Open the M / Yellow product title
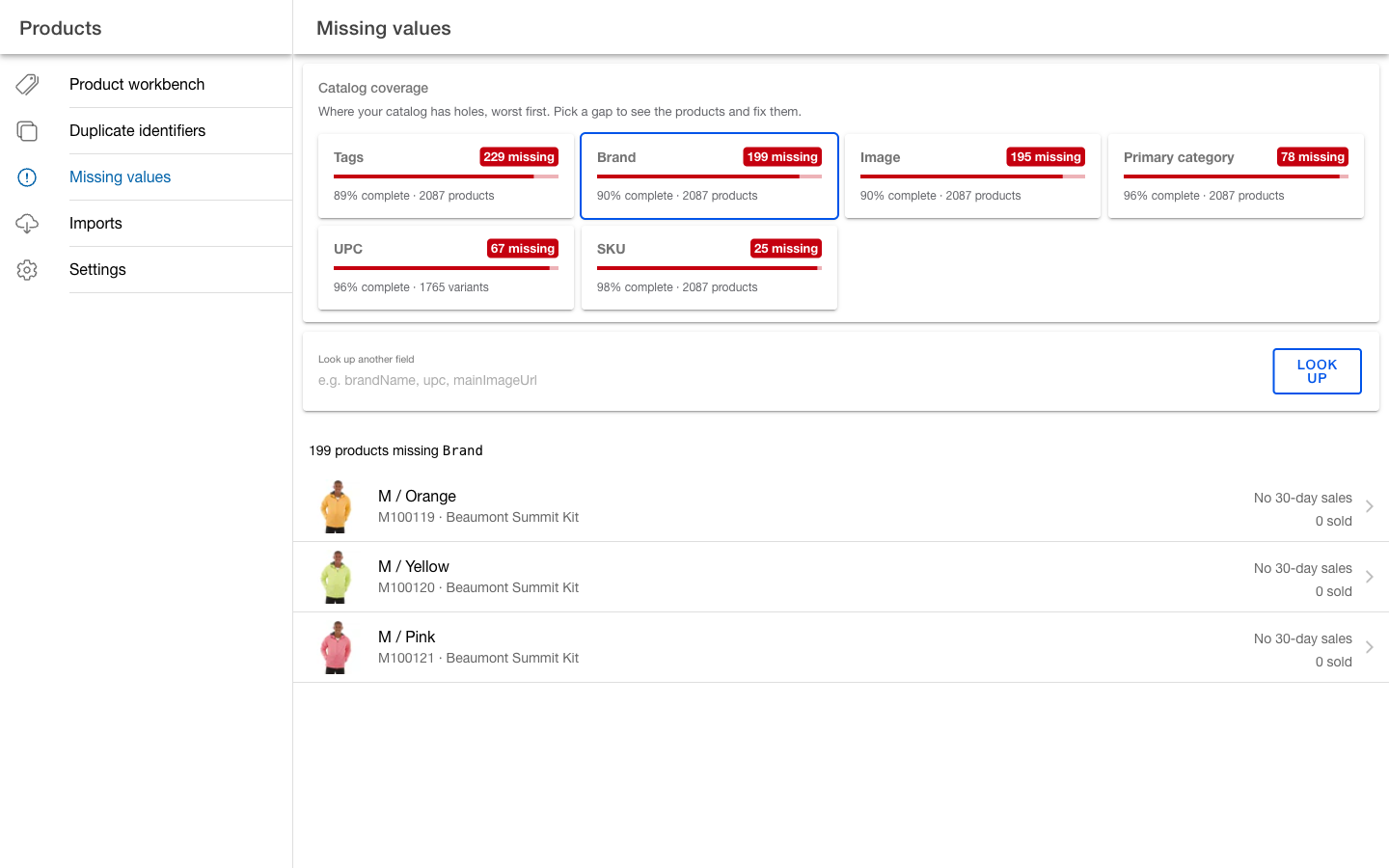The width and height of the screenshot is (1389, 868). tap(414, 566)
